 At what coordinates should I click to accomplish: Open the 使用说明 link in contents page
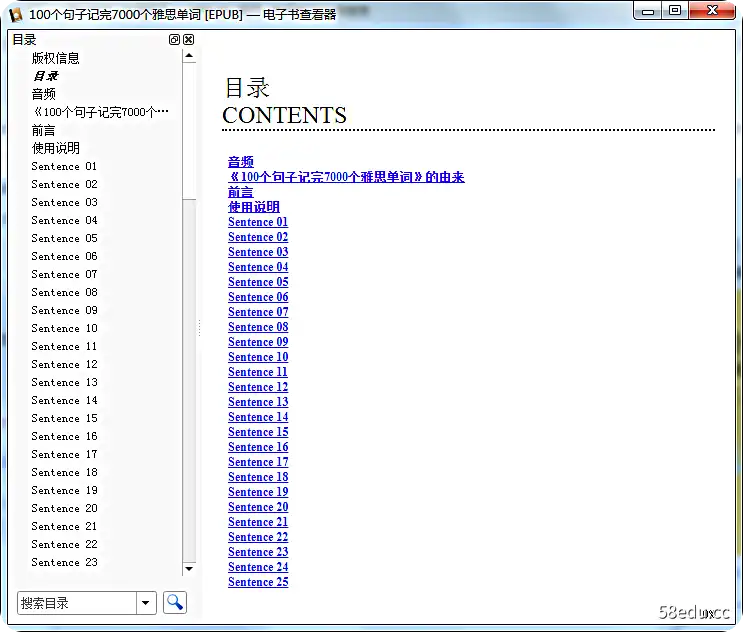point(254,207)
